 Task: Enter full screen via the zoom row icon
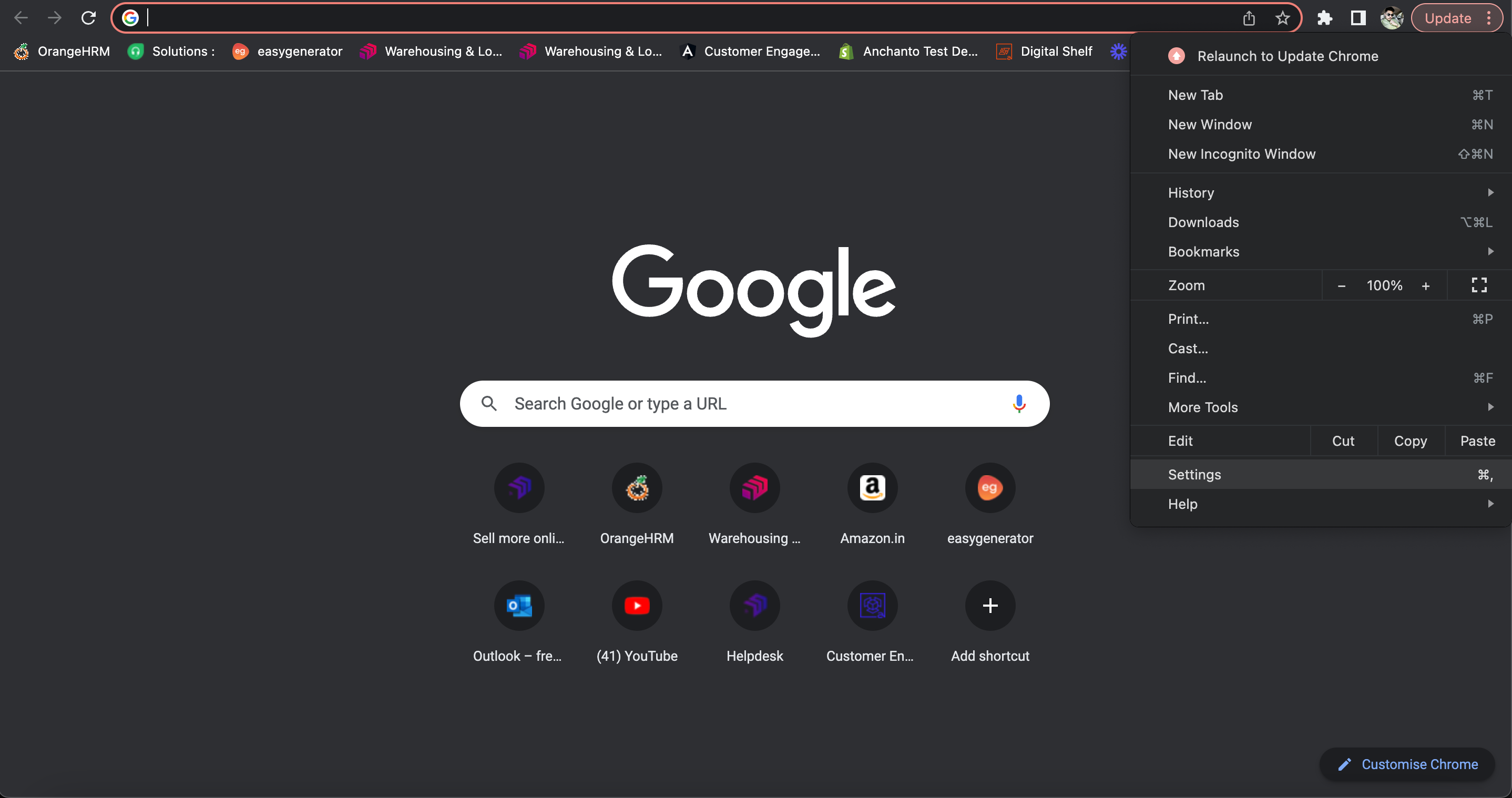[1479, 286]
